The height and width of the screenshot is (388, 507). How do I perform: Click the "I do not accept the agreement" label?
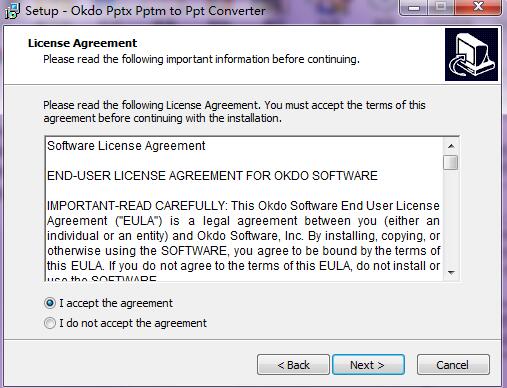pos(133,323)
